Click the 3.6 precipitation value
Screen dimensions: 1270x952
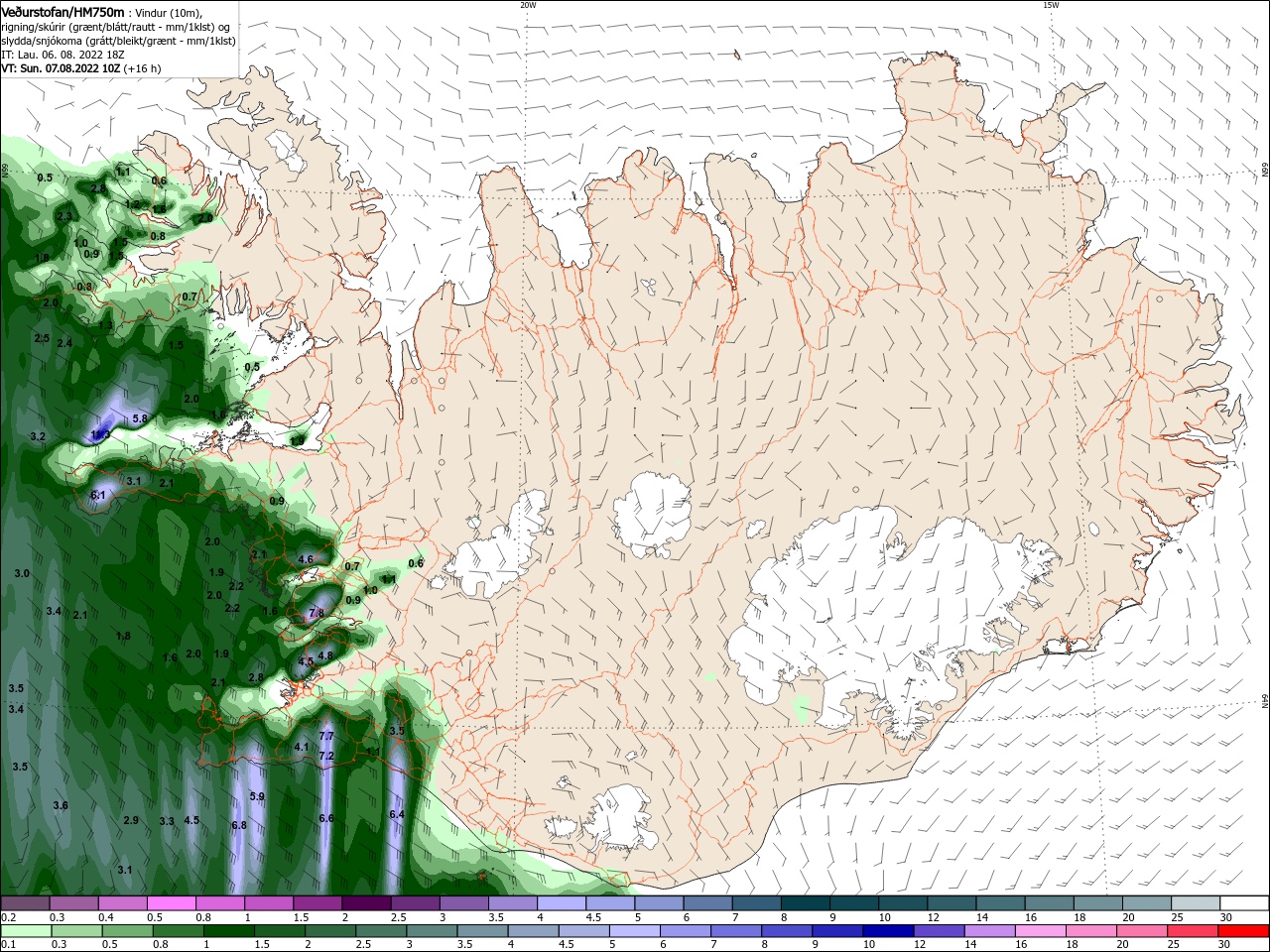point(61,805)
